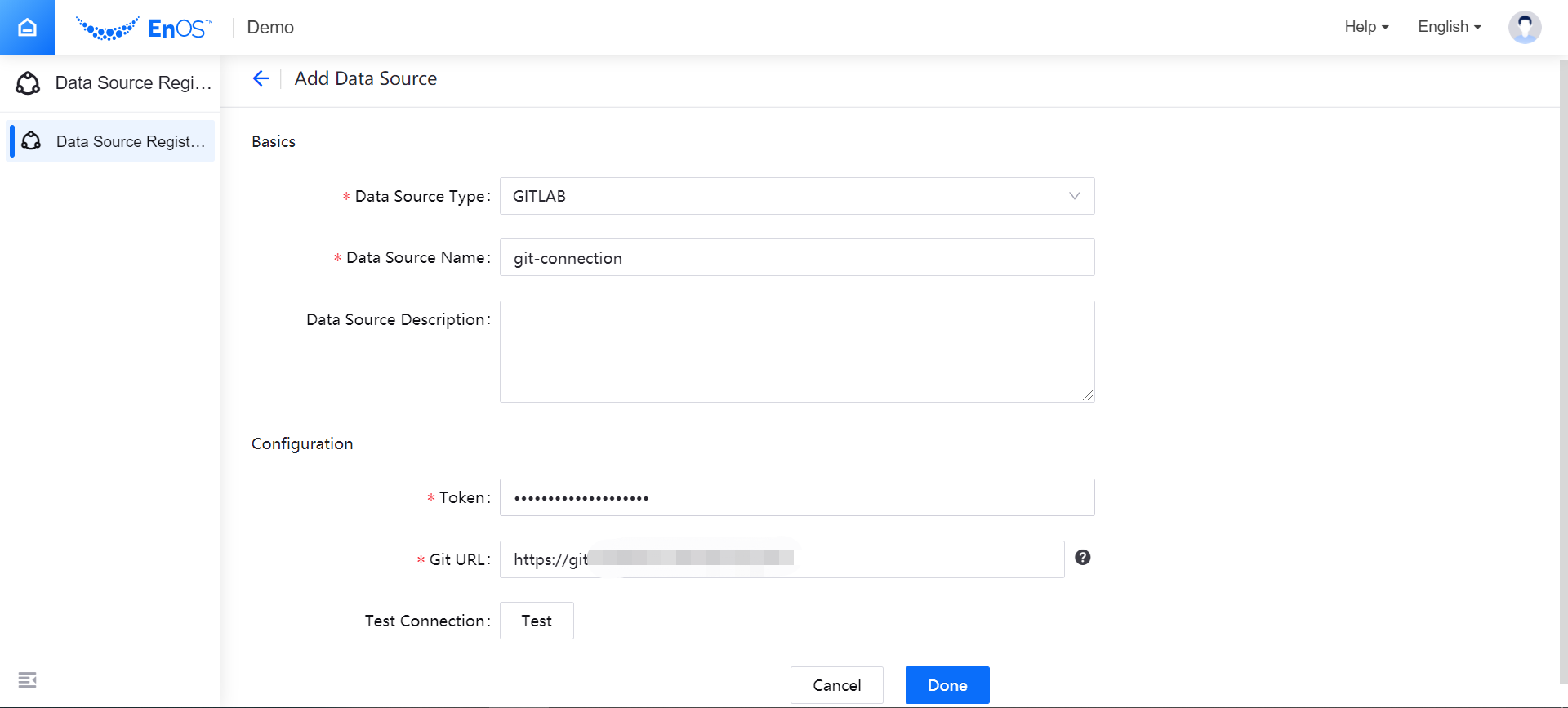
Task: Click the Data Source Name input field
Action: 796,257
